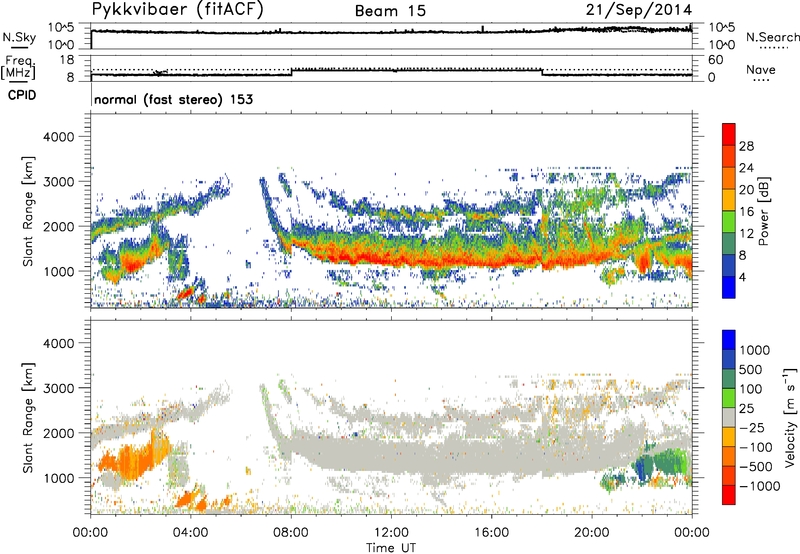The image size is (800, 554).
Task: Click the '4' tick on the Power colorbar
Action: click(x=742, y=277)
